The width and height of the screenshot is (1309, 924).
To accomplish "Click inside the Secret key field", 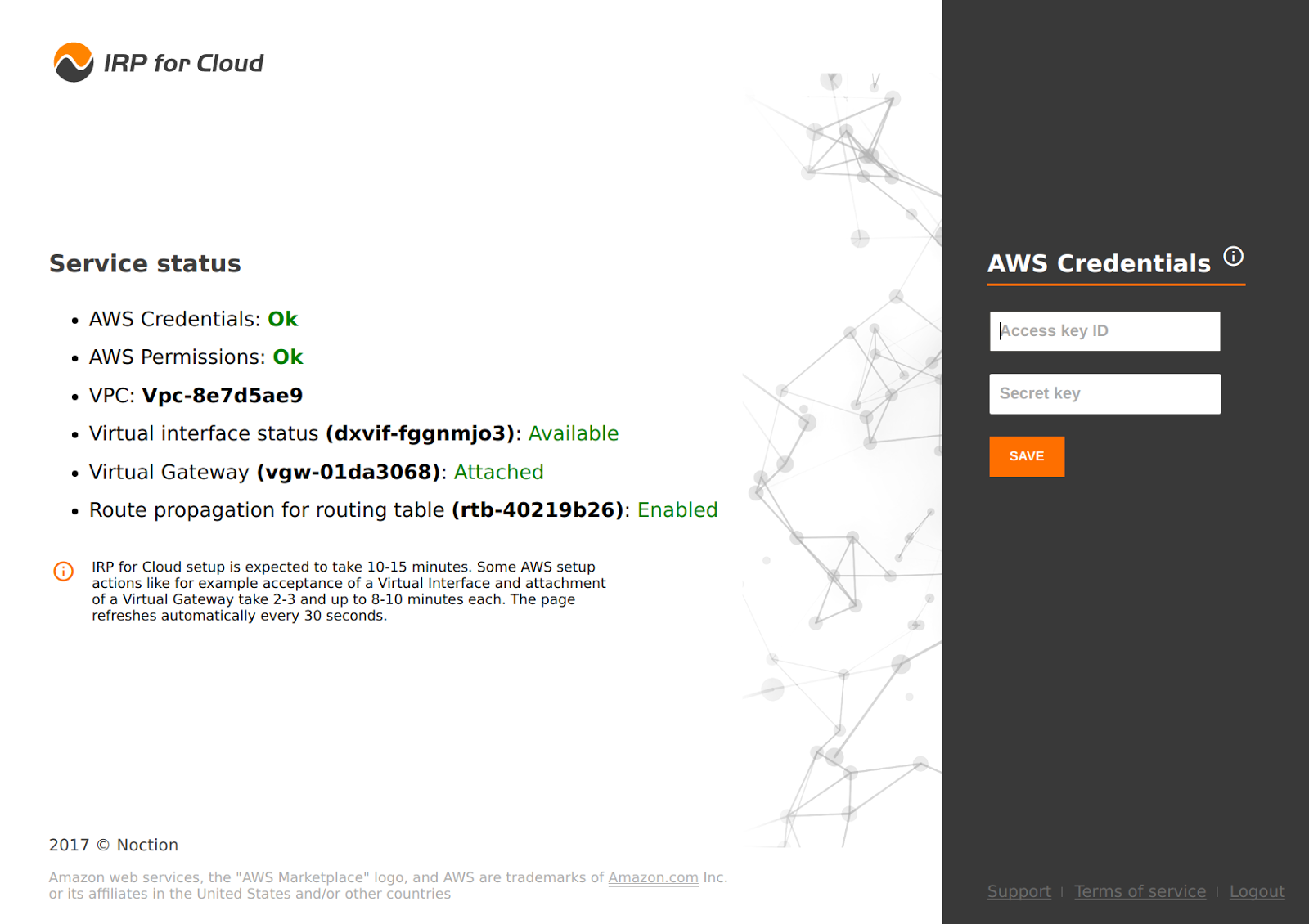I will click(x=1104, y=393).
